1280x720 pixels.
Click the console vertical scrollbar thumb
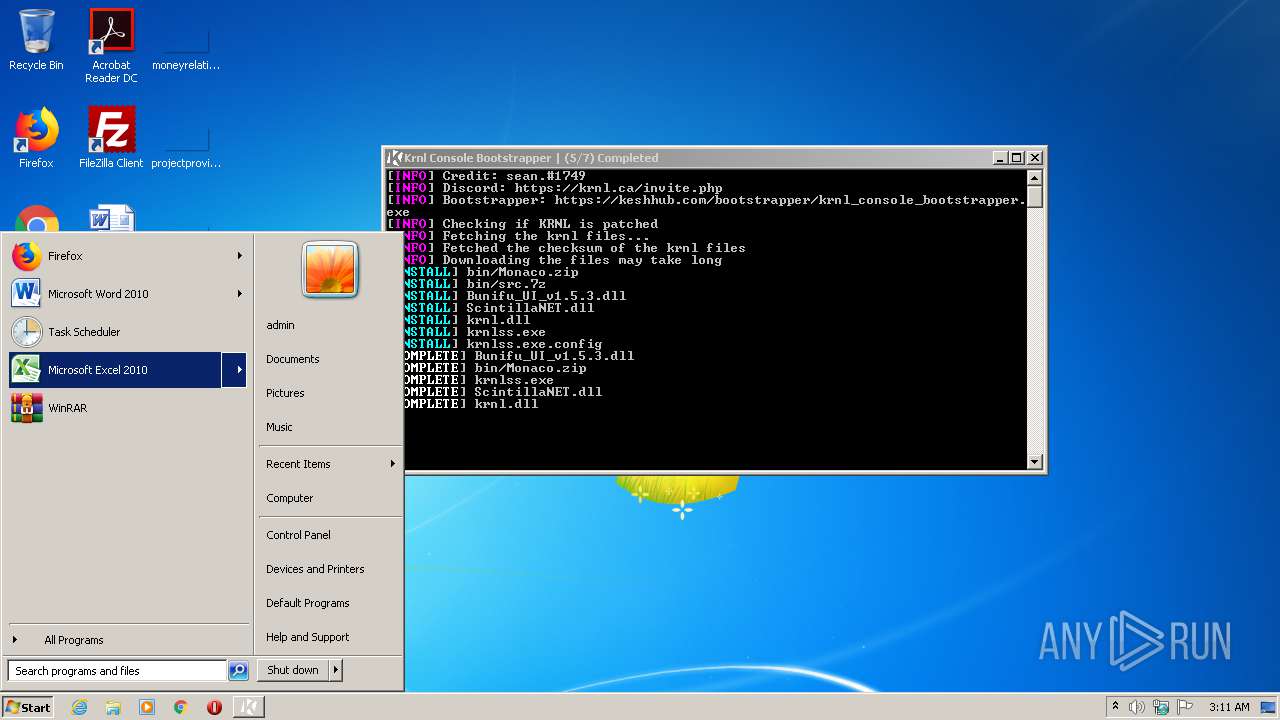point(1035,197)
